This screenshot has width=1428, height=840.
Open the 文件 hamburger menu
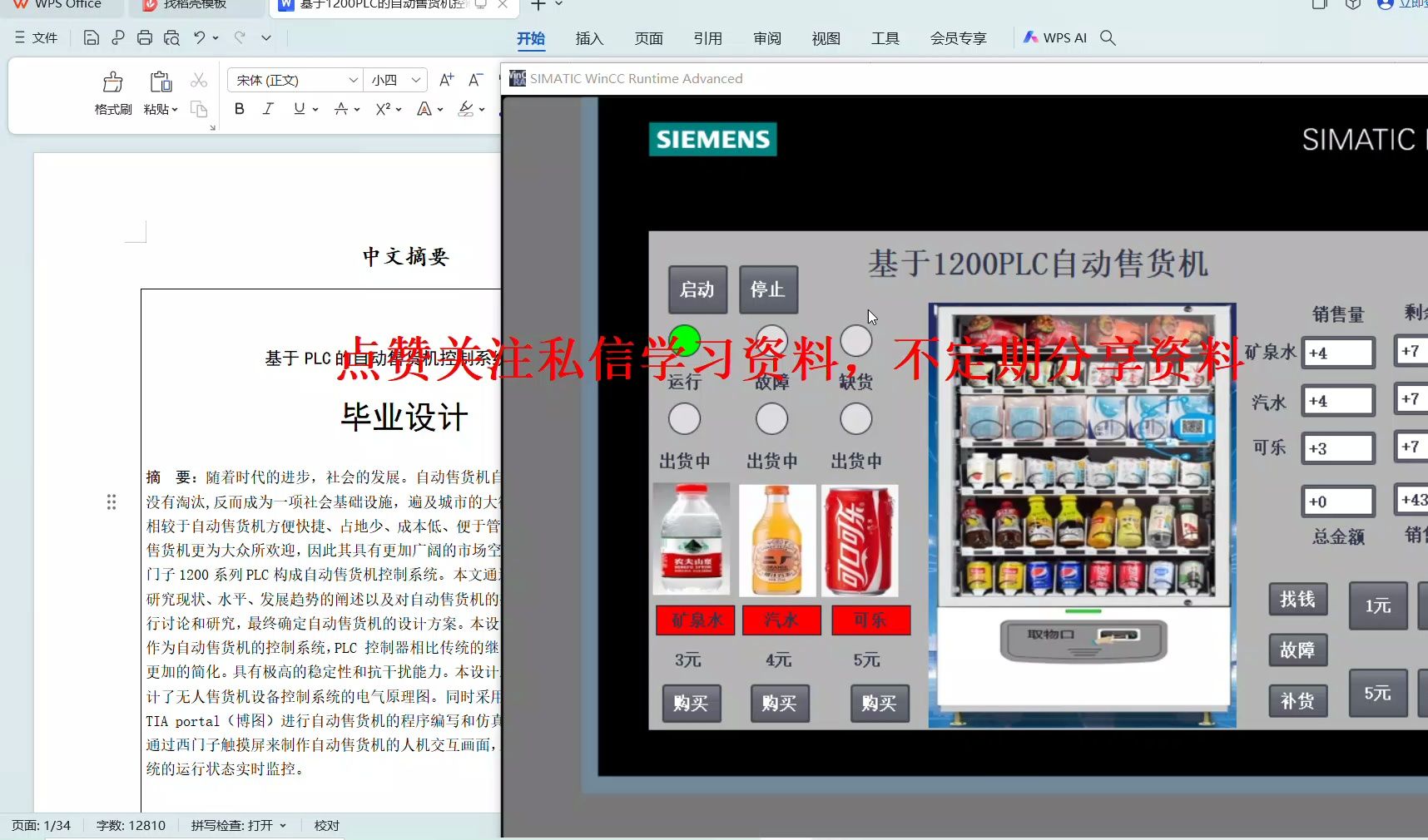pos(37,37)
